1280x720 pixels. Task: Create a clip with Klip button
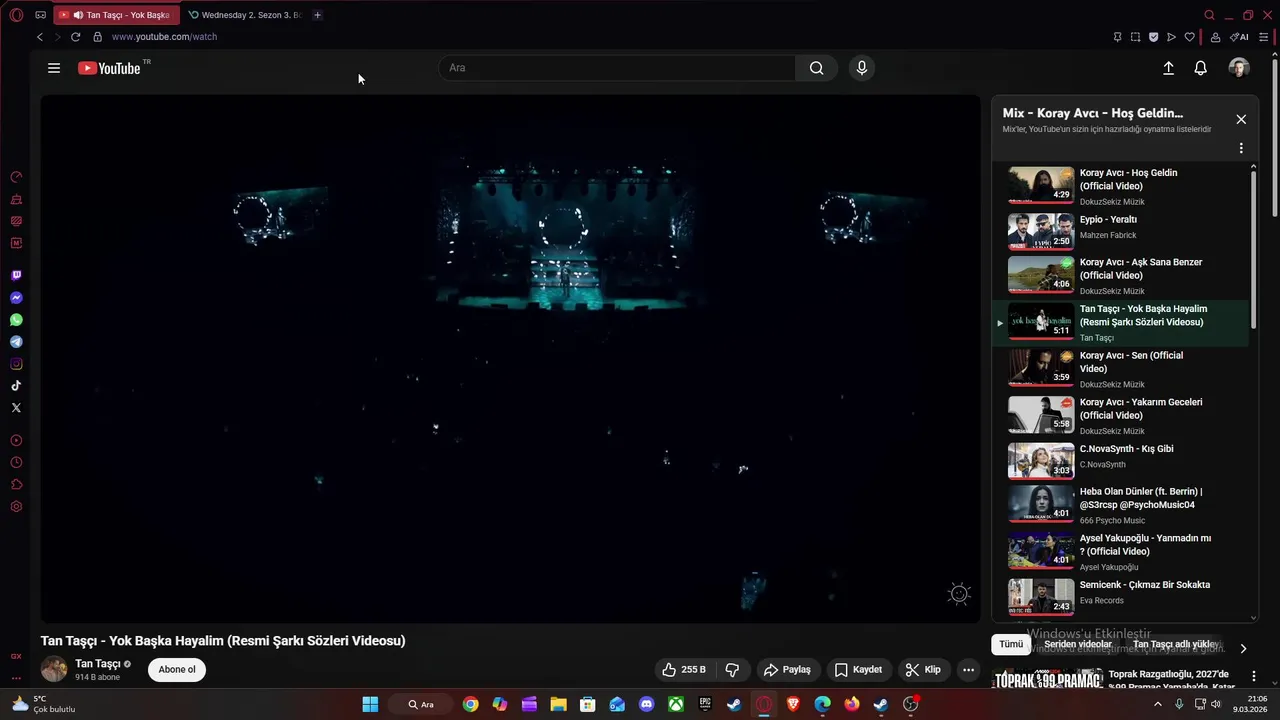(x=923, y=670)
